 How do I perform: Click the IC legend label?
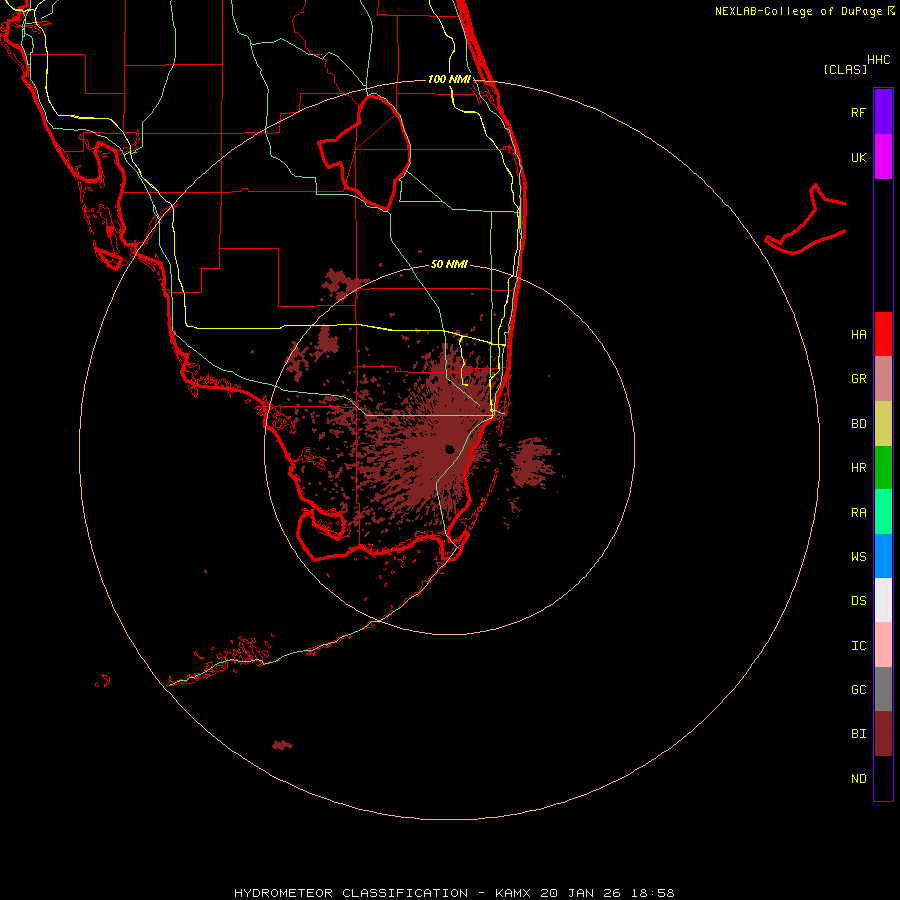pyautogui.click(x=858, y=646)
